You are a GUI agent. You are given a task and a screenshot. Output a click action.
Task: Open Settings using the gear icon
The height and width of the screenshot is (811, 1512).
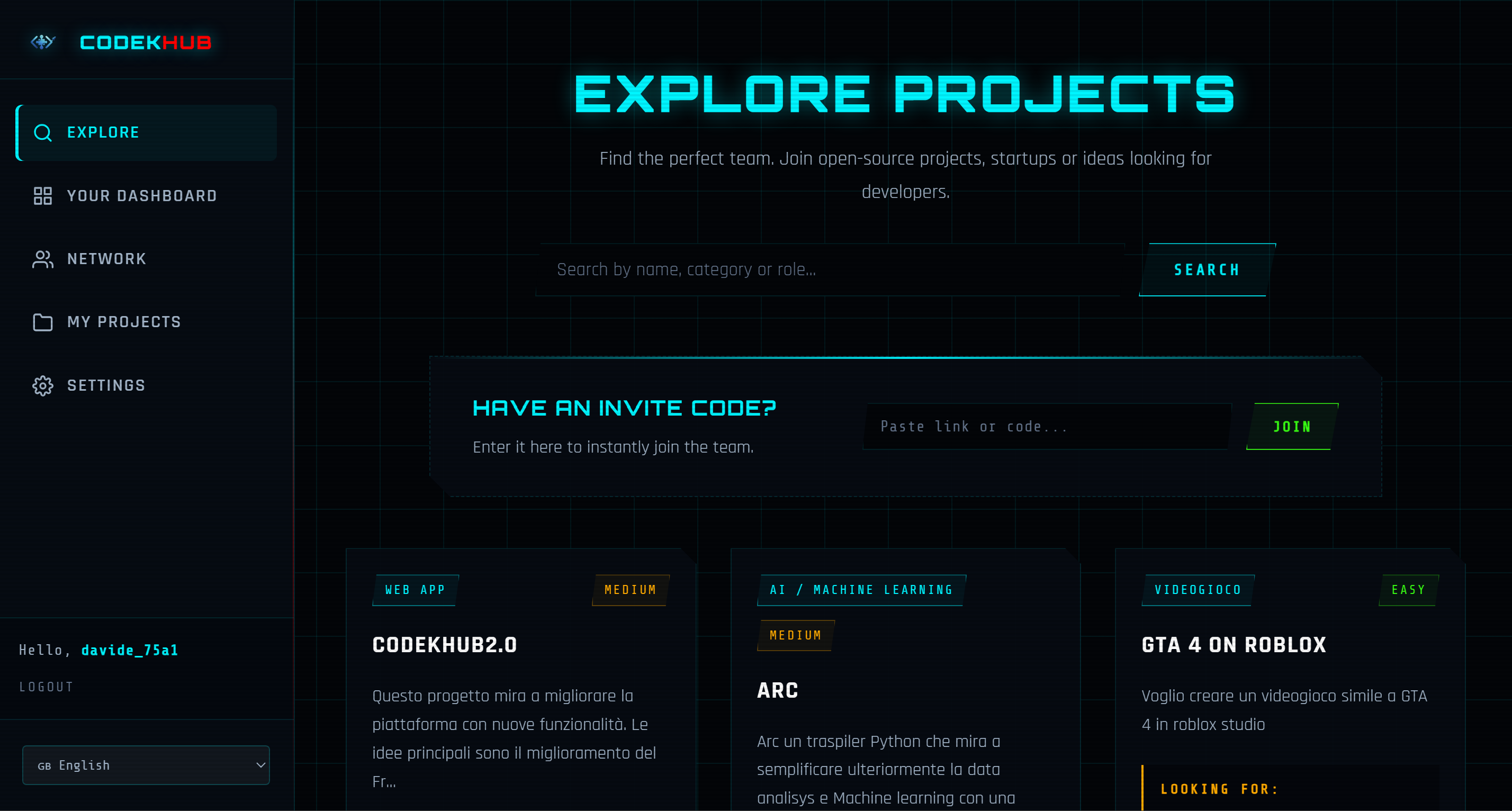click(42, 385)
